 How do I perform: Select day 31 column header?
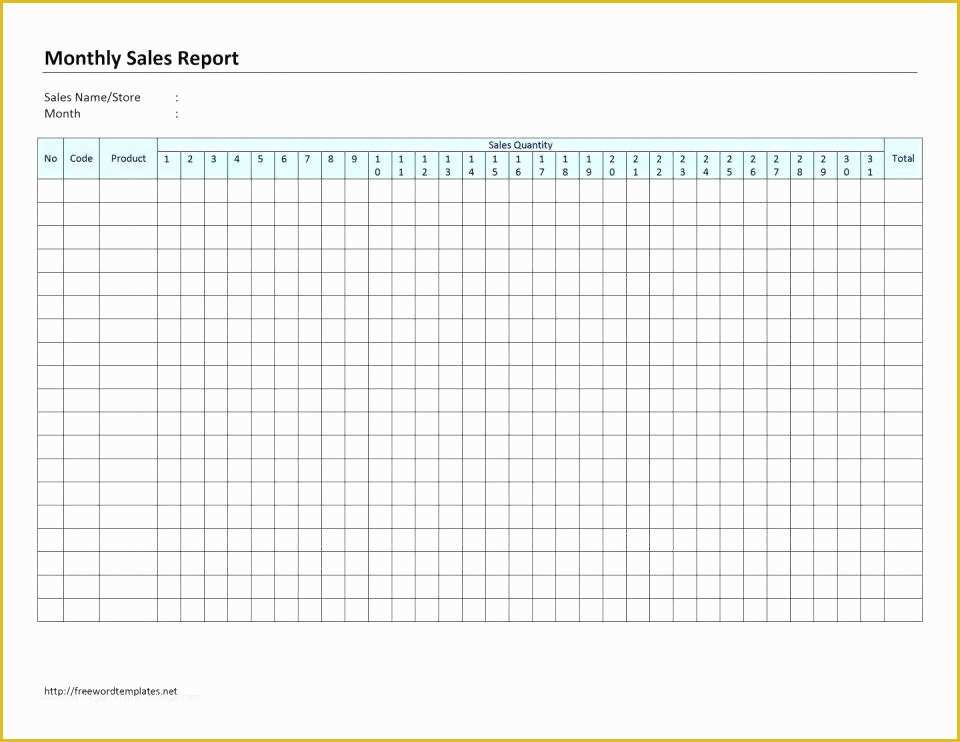872,165
